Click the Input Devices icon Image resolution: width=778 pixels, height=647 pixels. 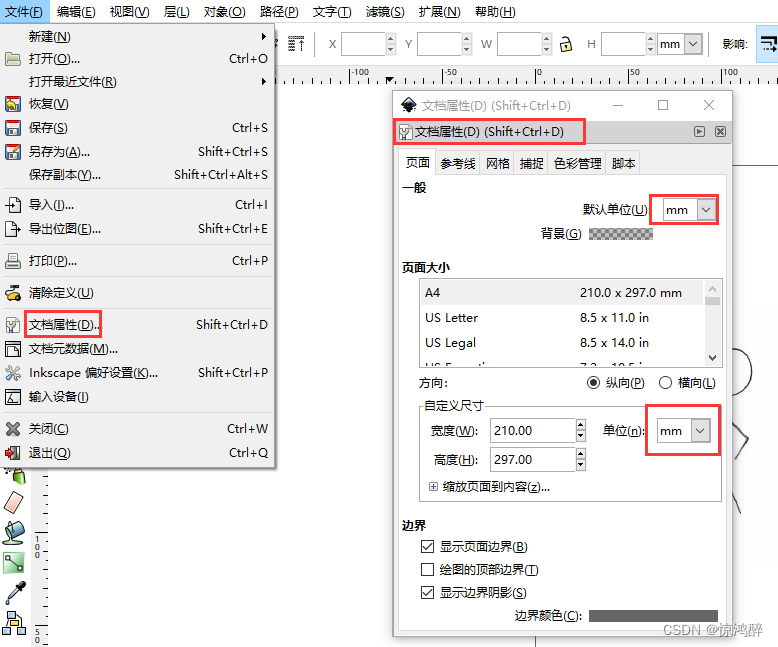[x=12, y=397]
